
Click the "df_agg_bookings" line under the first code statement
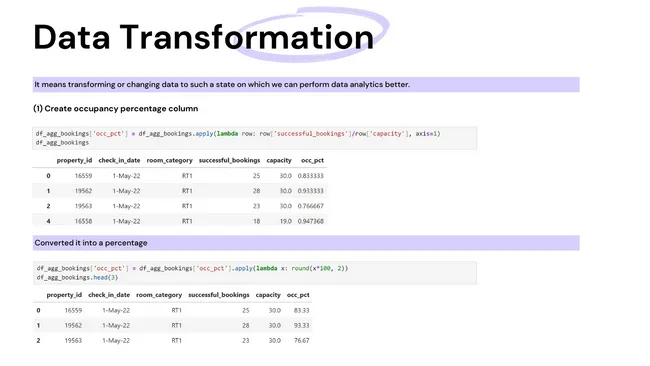click(62, 143)
